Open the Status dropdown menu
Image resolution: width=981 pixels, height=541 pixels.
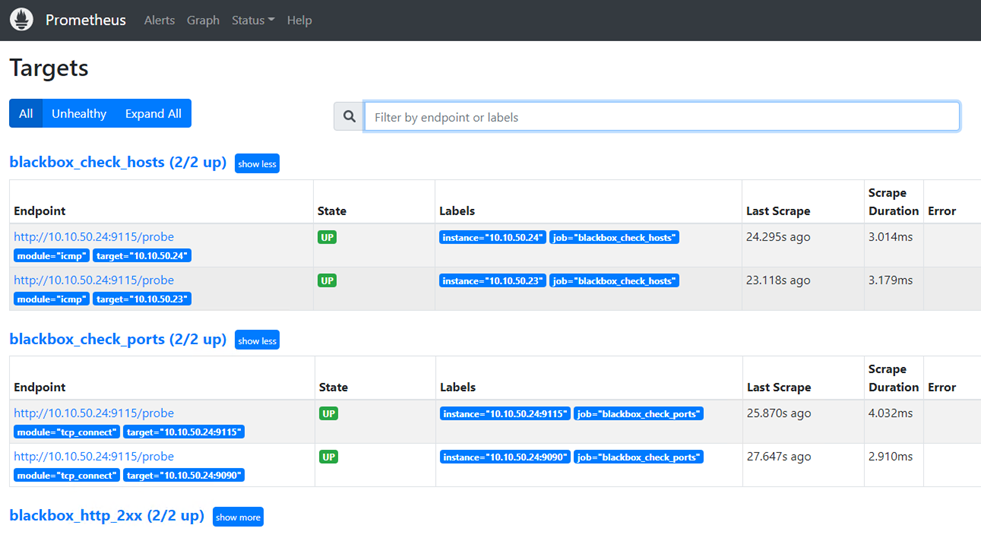click(x=253, y=20)
